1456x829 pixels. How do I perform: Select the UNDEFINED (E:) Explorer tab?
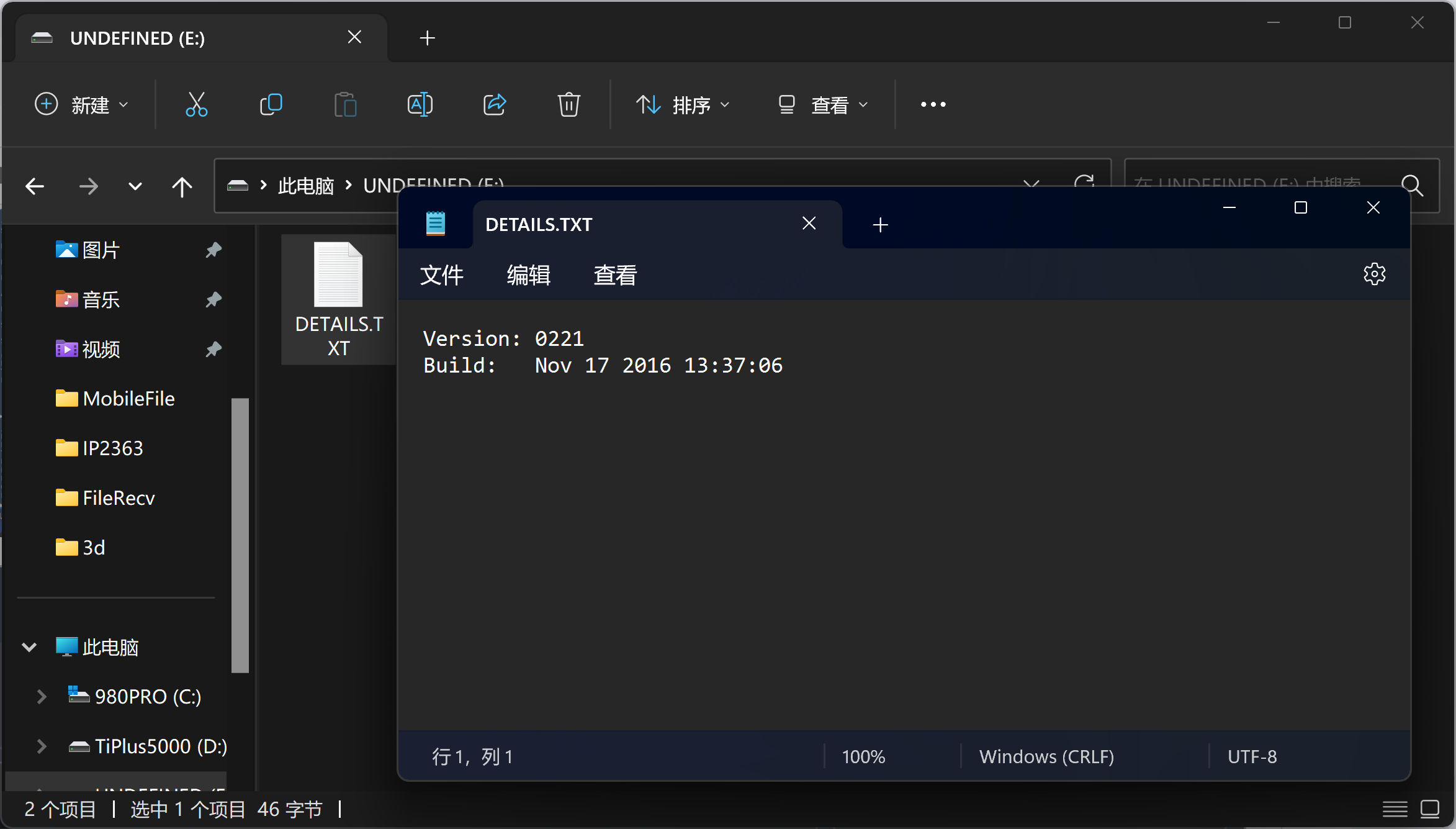click(202, 38)
